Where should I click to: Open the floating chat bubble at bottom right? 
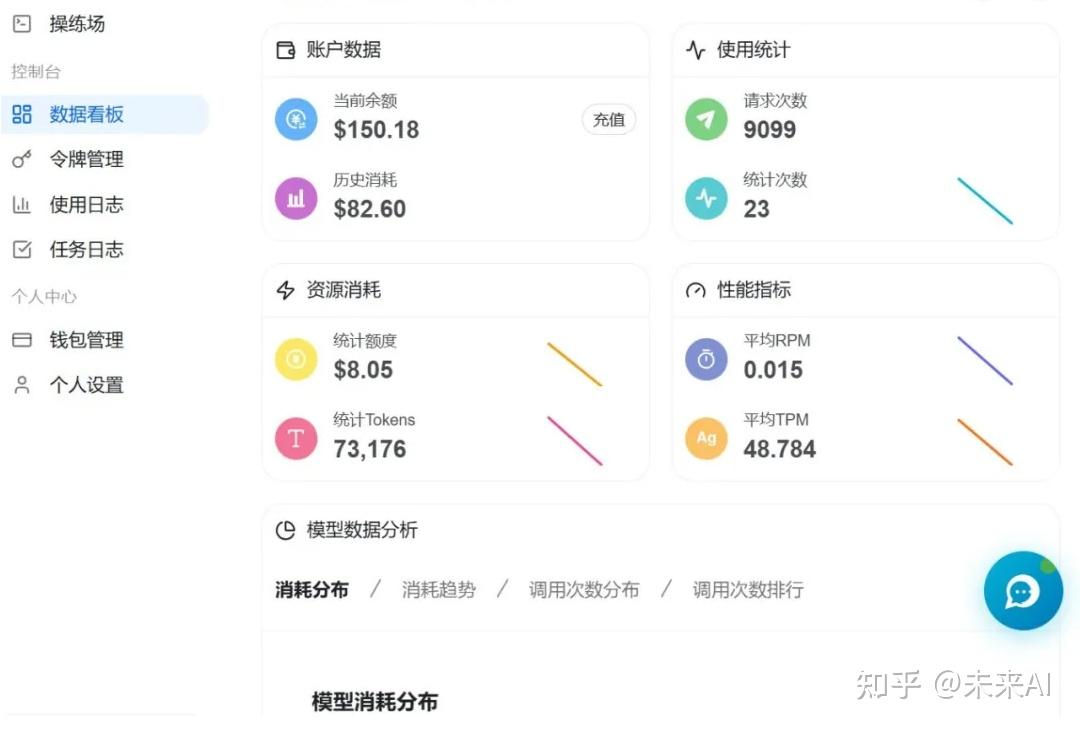click(x=1022, y=591)
